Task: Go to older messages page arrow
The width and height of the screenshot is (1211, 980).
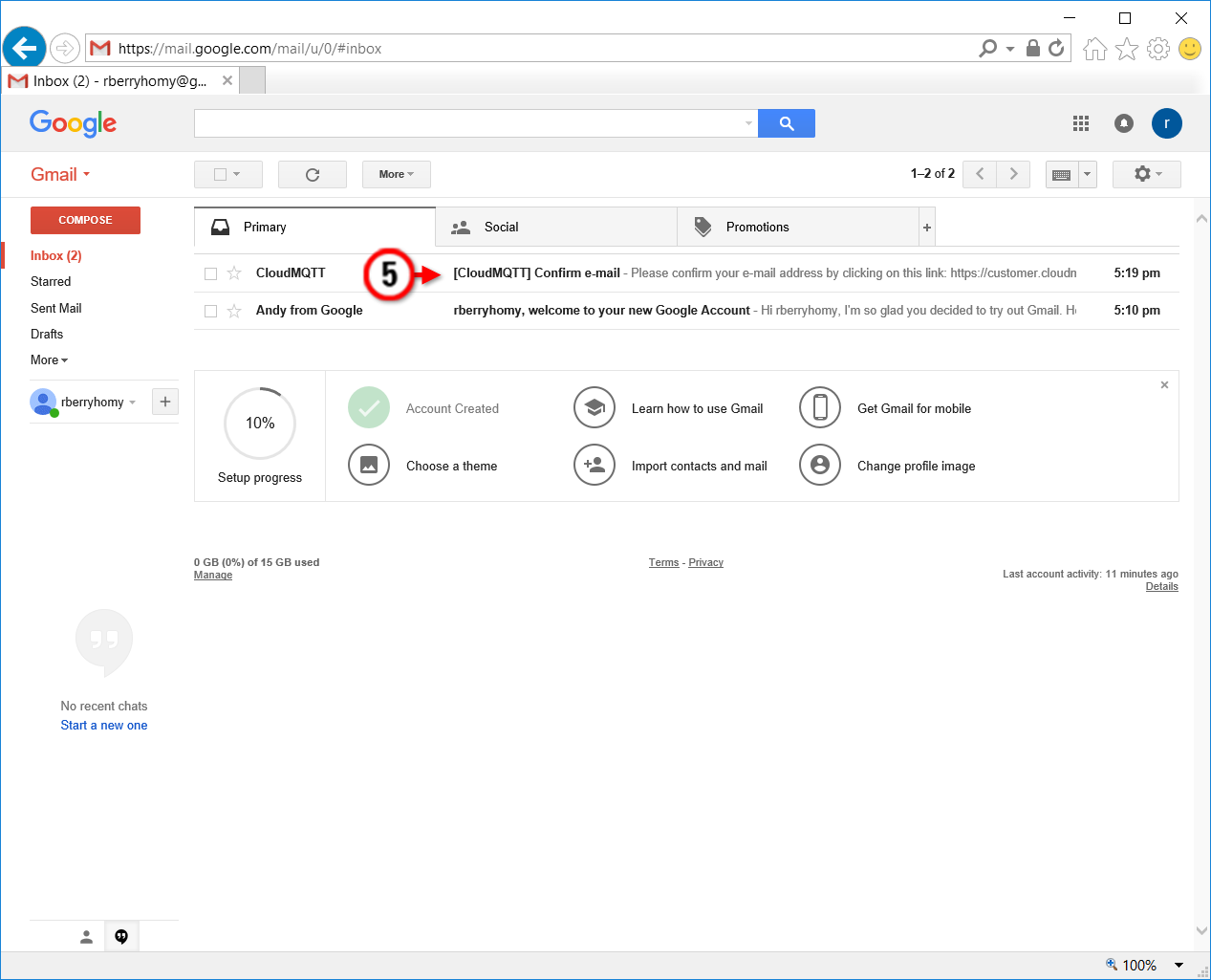Action: pyautogui.click(x=1014, y=174)
